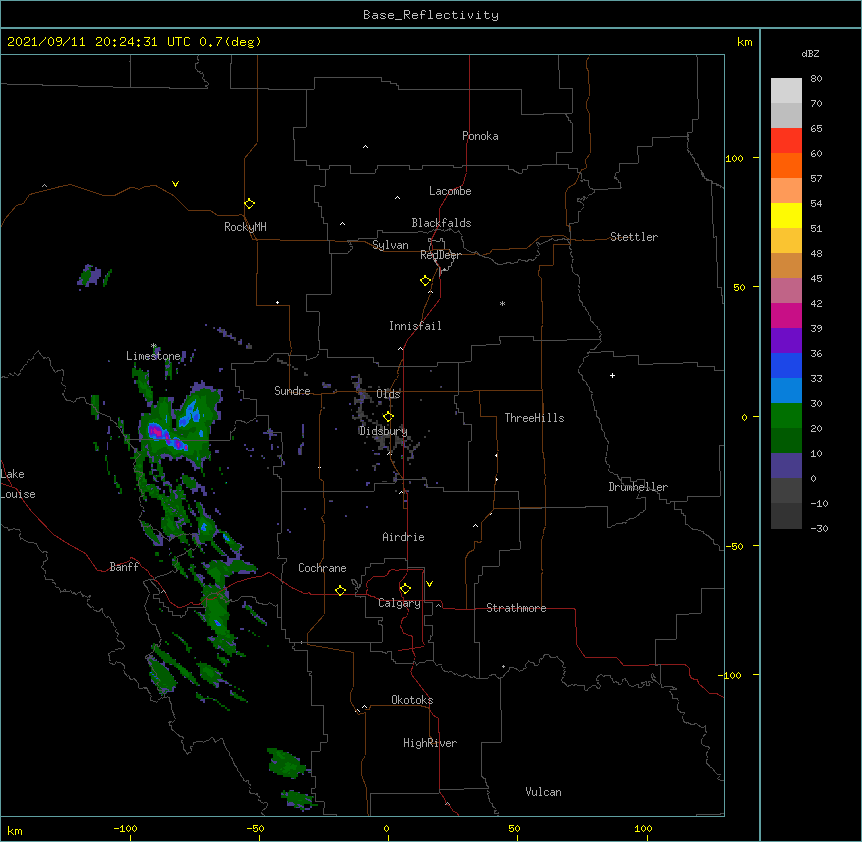
Task: Click the Innisfail city label
Action: pyautogui.click(x=415, y=326)
